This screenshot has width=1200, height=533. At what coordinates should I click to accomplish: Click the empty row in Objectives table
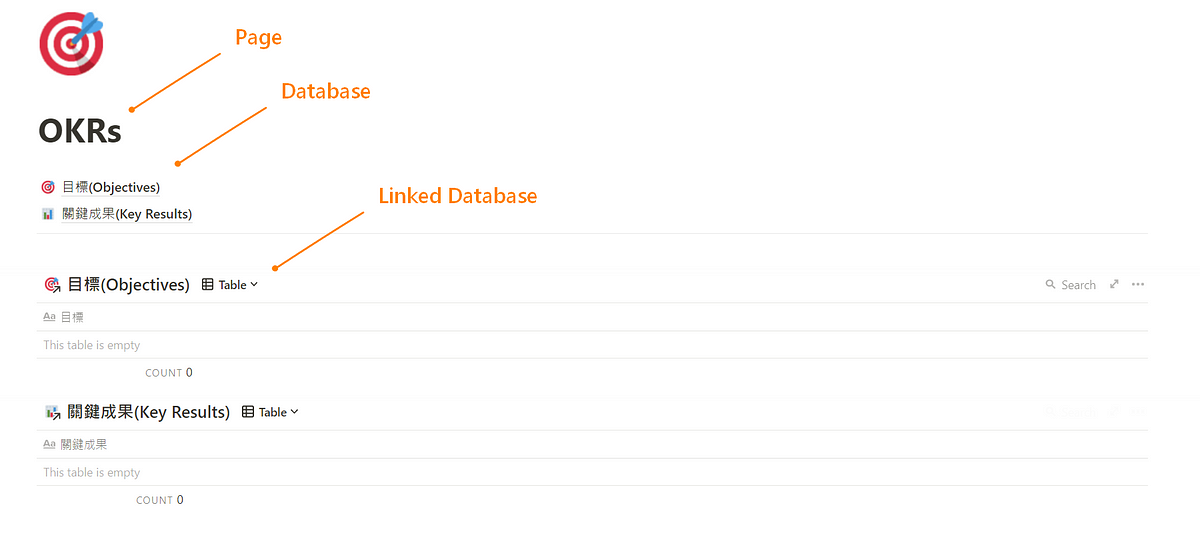tap(592, 345)
